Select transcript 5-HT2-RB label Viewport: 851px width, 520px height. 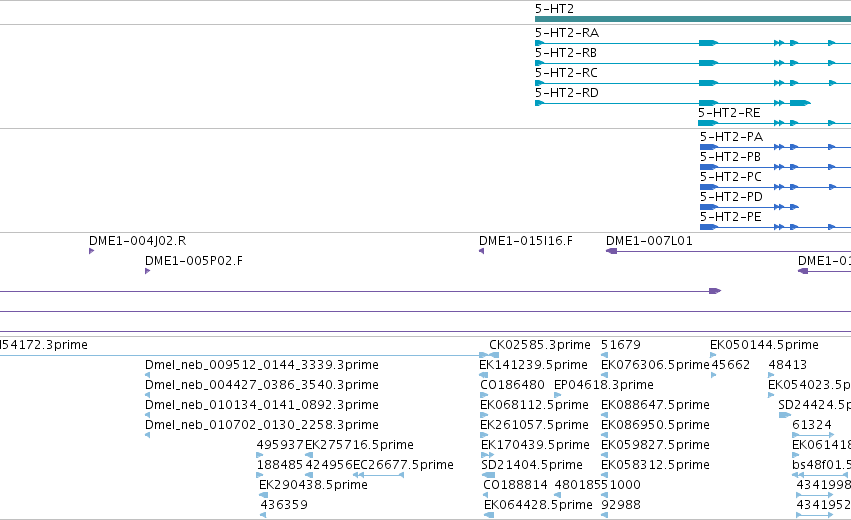coord(566,53)
